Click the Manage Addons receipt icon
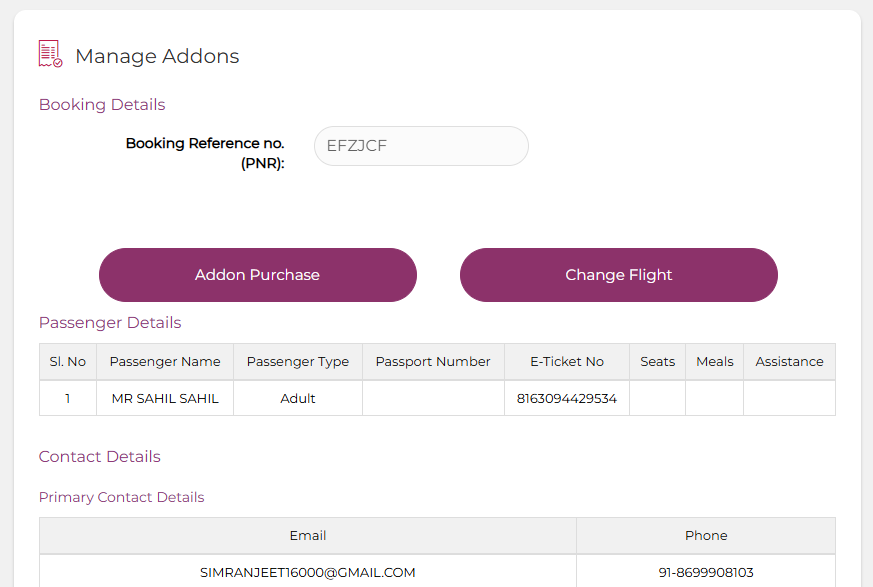This screenshot has height=587, width=873. tap(50, 54)
